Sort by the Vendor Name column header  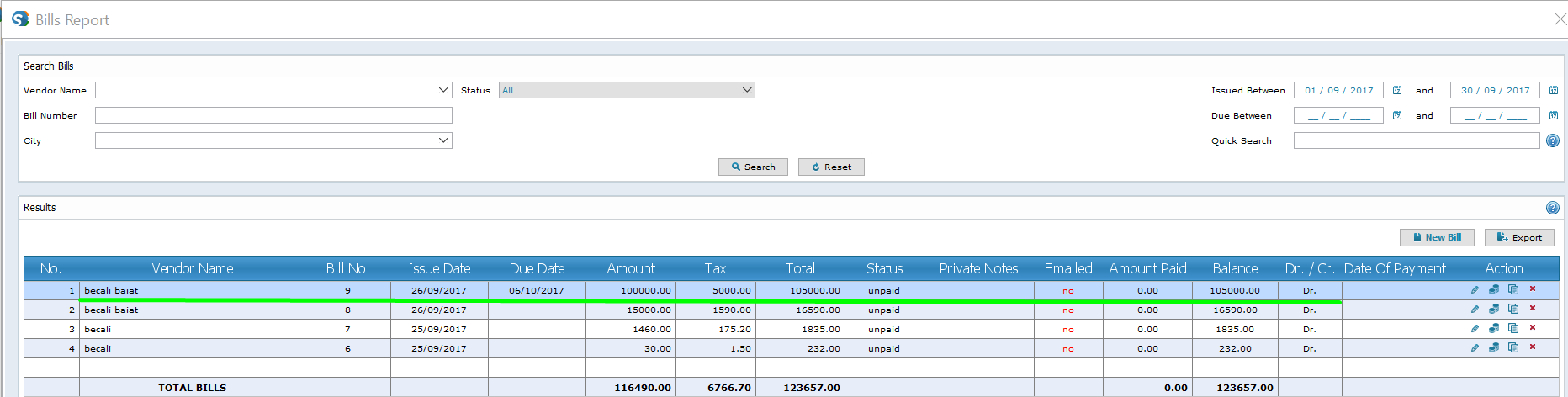coord(192,268)
